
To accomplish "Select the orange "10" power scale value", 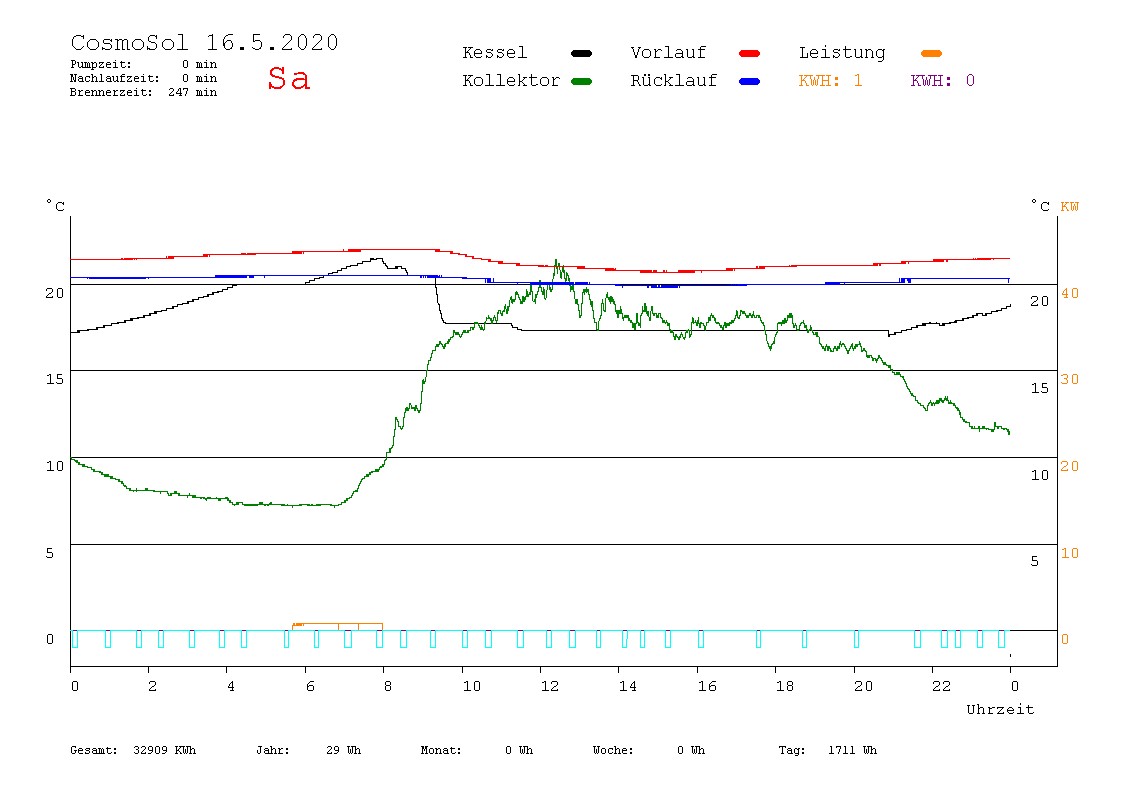I will click(x=1070, y=553).
